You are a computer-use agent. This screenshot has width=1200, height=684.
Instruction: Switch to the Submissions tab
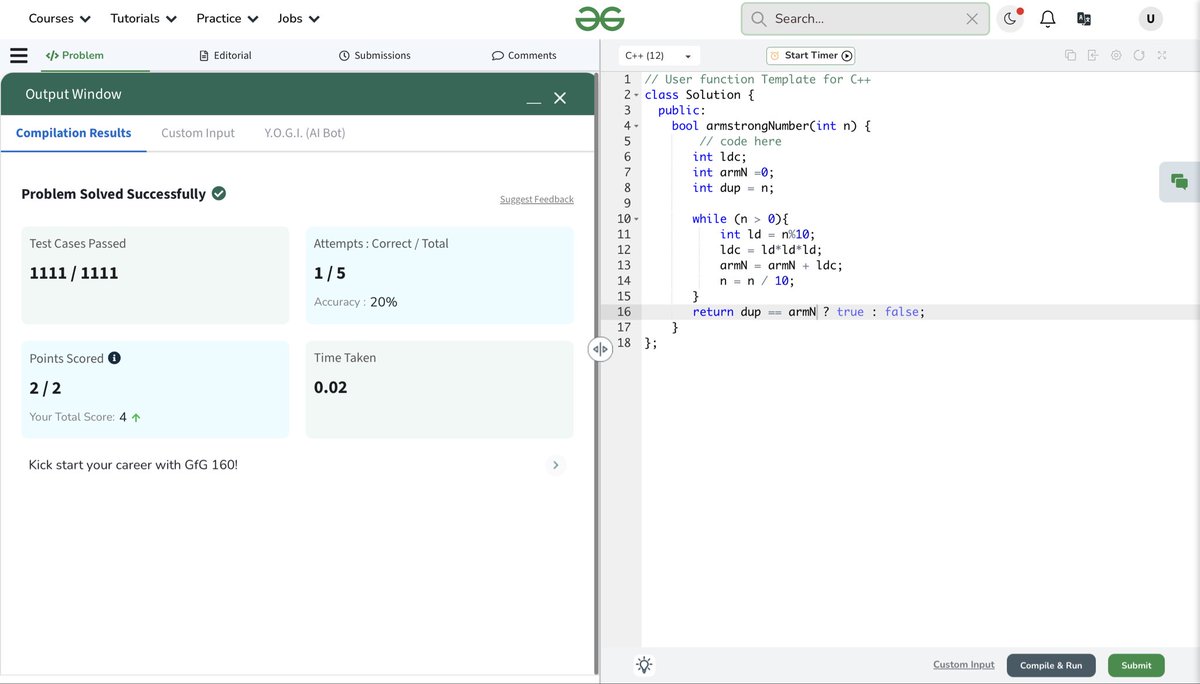375,56
